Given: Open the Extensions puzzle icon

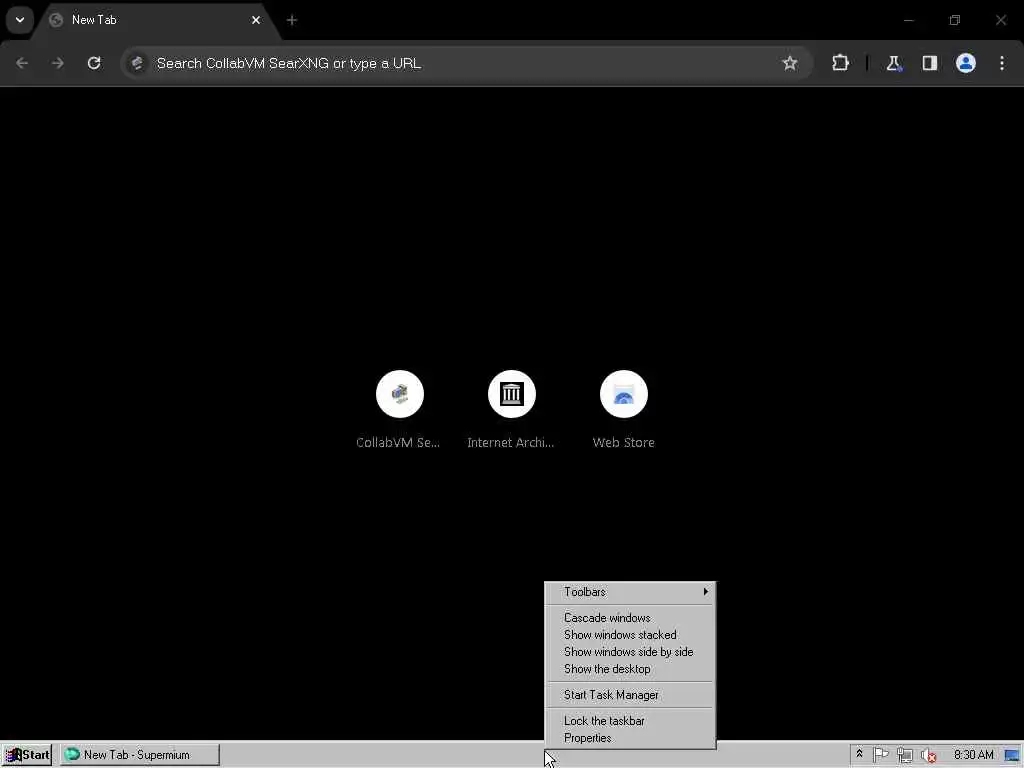Looking at the screenshot, I should point(840,63).
